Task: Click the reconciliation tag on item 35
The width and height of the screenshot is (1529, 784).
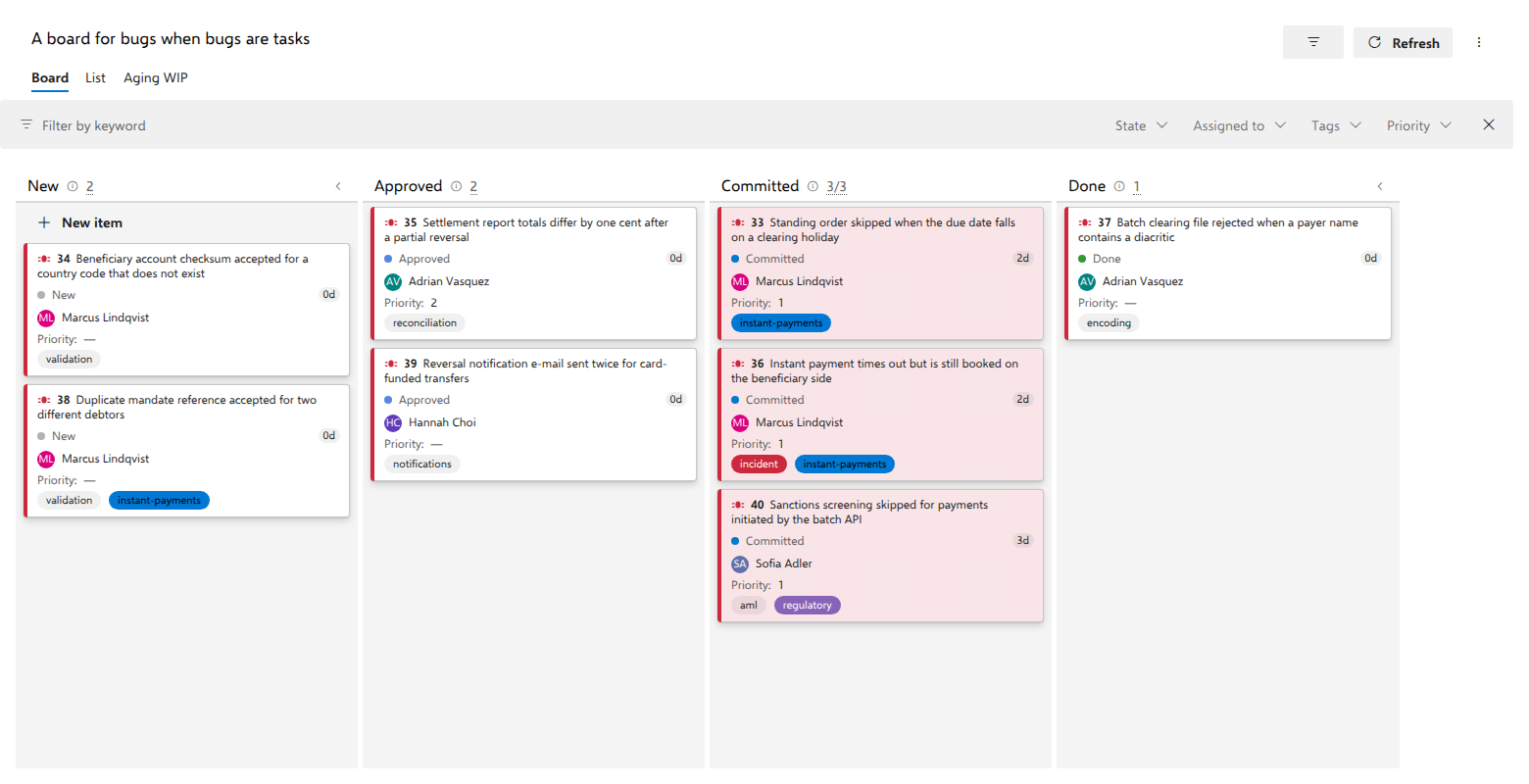Action: click(424, 323)
